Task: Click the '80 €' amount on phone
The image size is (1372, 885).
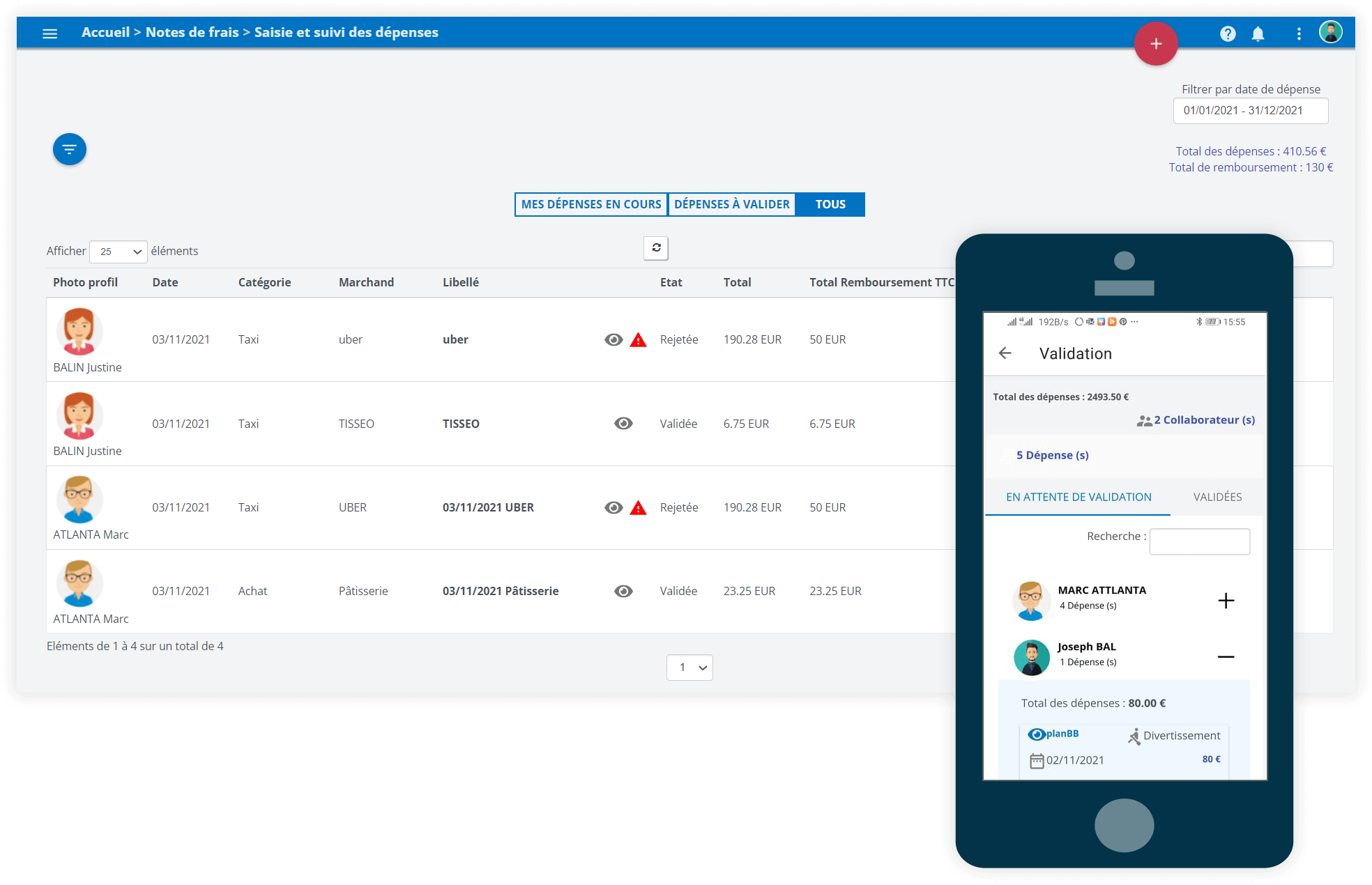Action: coord(1211,759)
